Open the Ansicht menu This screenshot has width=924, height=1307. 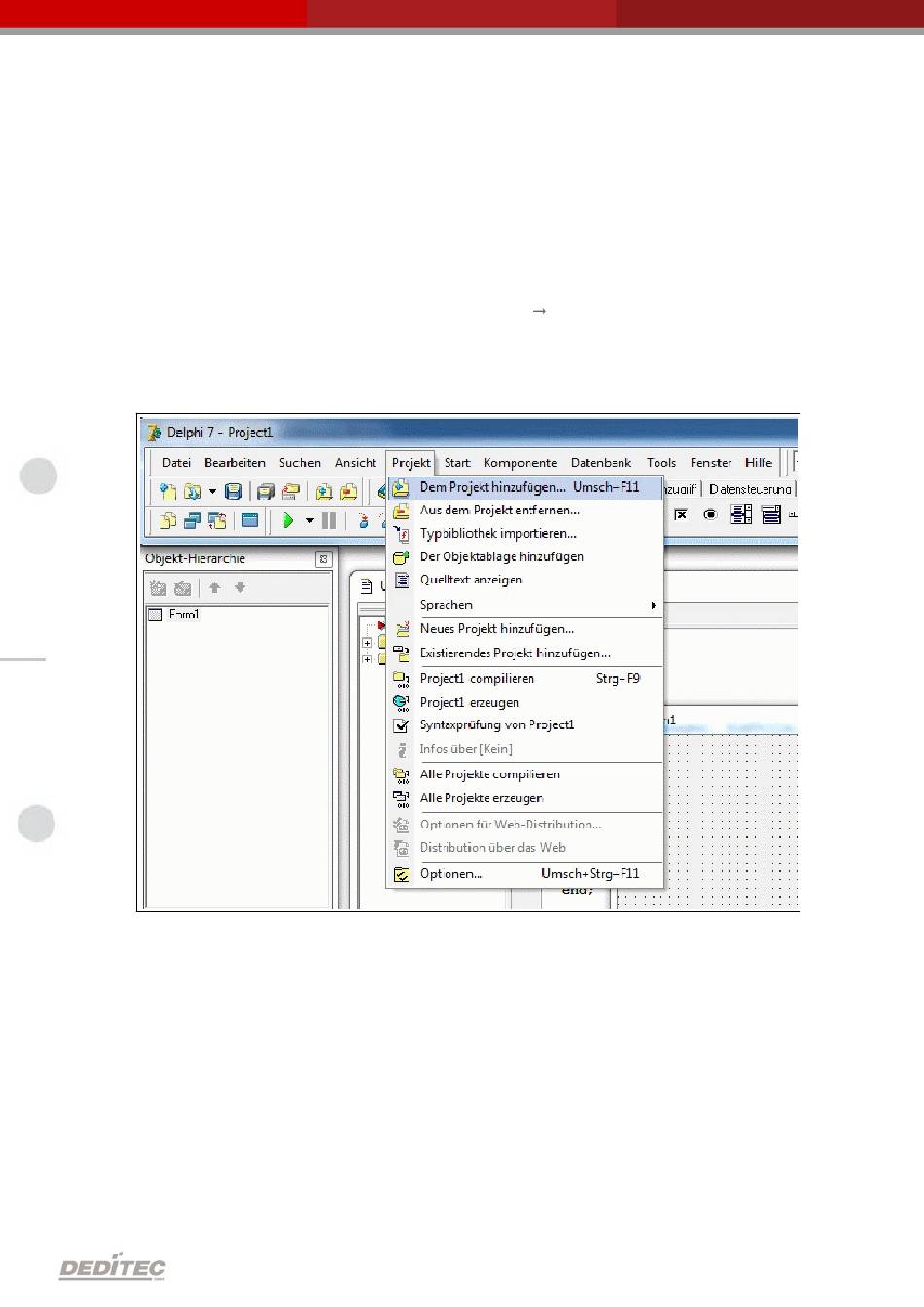click(356, 463)
